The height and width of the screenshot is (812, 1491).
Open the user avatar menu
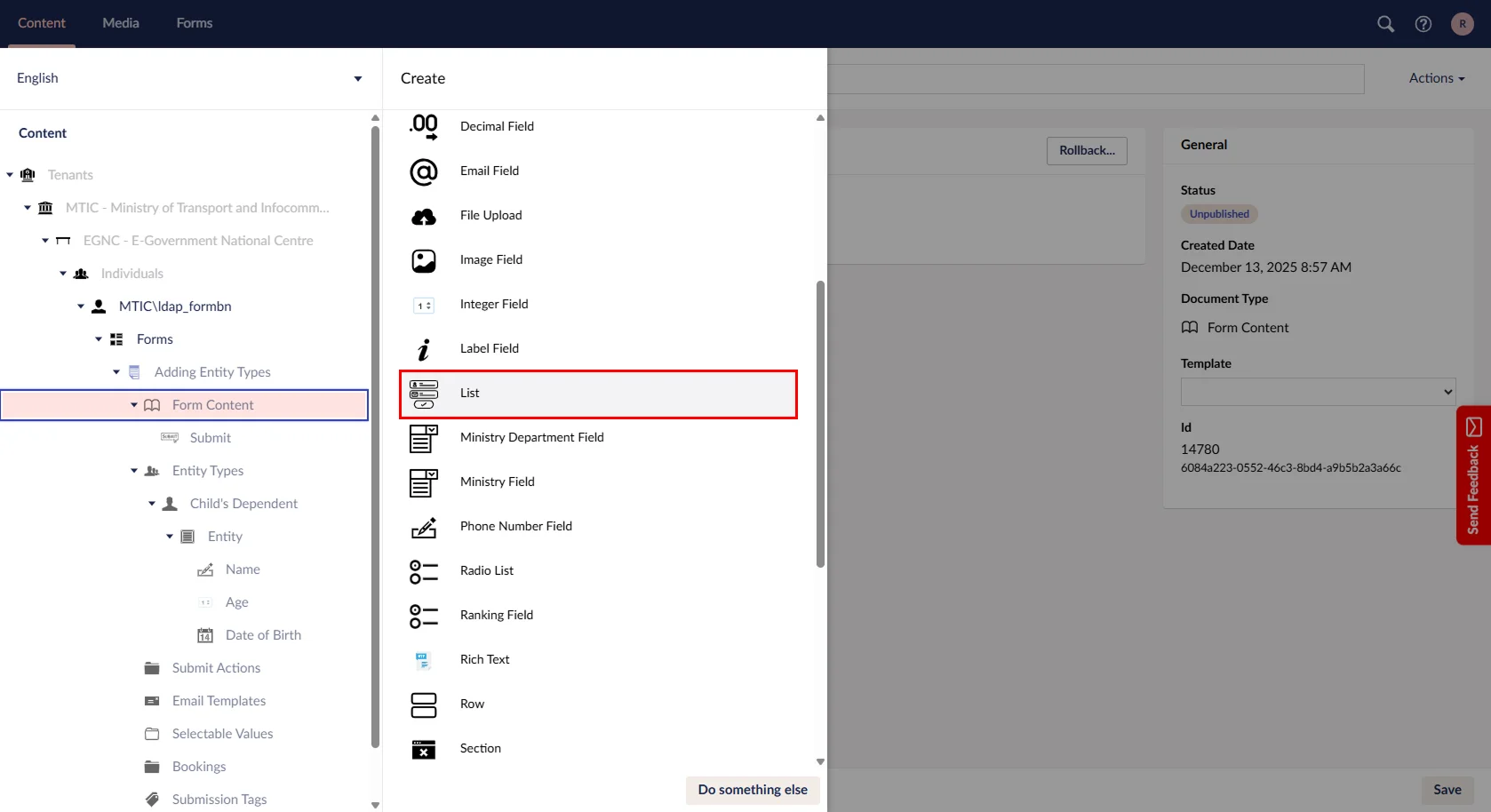point(1462,24)
